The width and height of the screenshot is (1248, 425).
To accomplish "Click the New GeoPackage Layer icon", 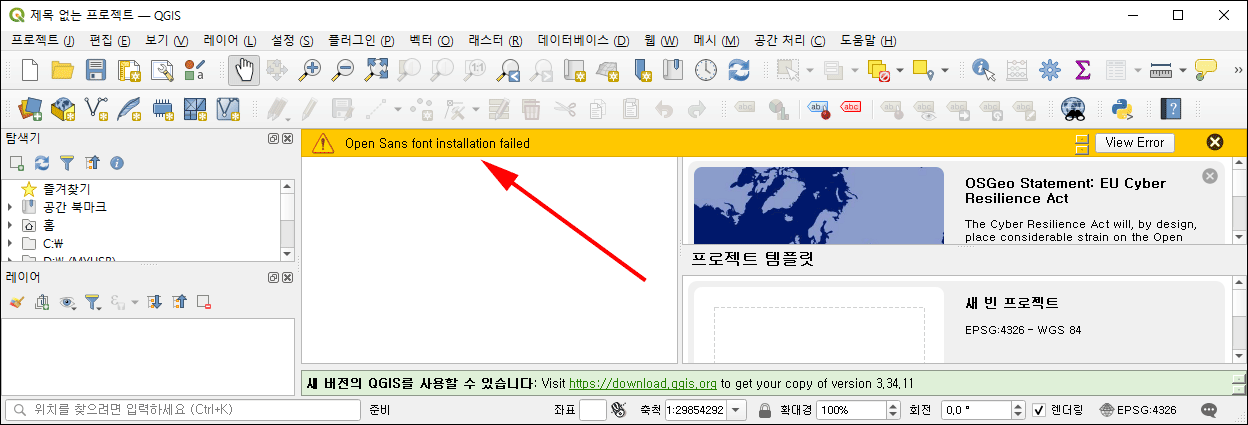I will pyautogui.click(x=63, y=108).
